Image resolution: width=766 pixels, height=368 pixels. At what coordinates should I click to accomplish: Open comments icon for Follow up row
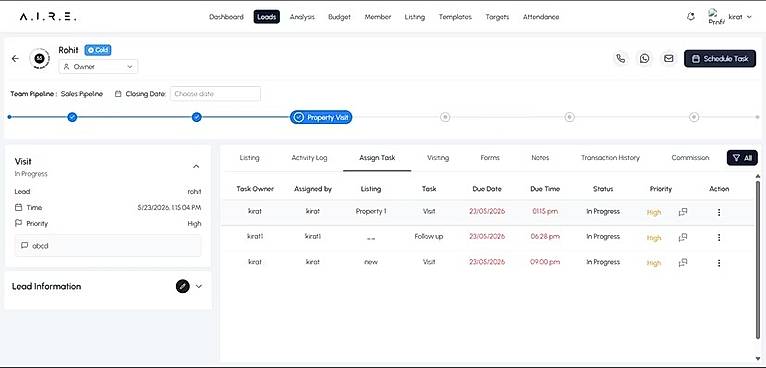tap(683, 238)
